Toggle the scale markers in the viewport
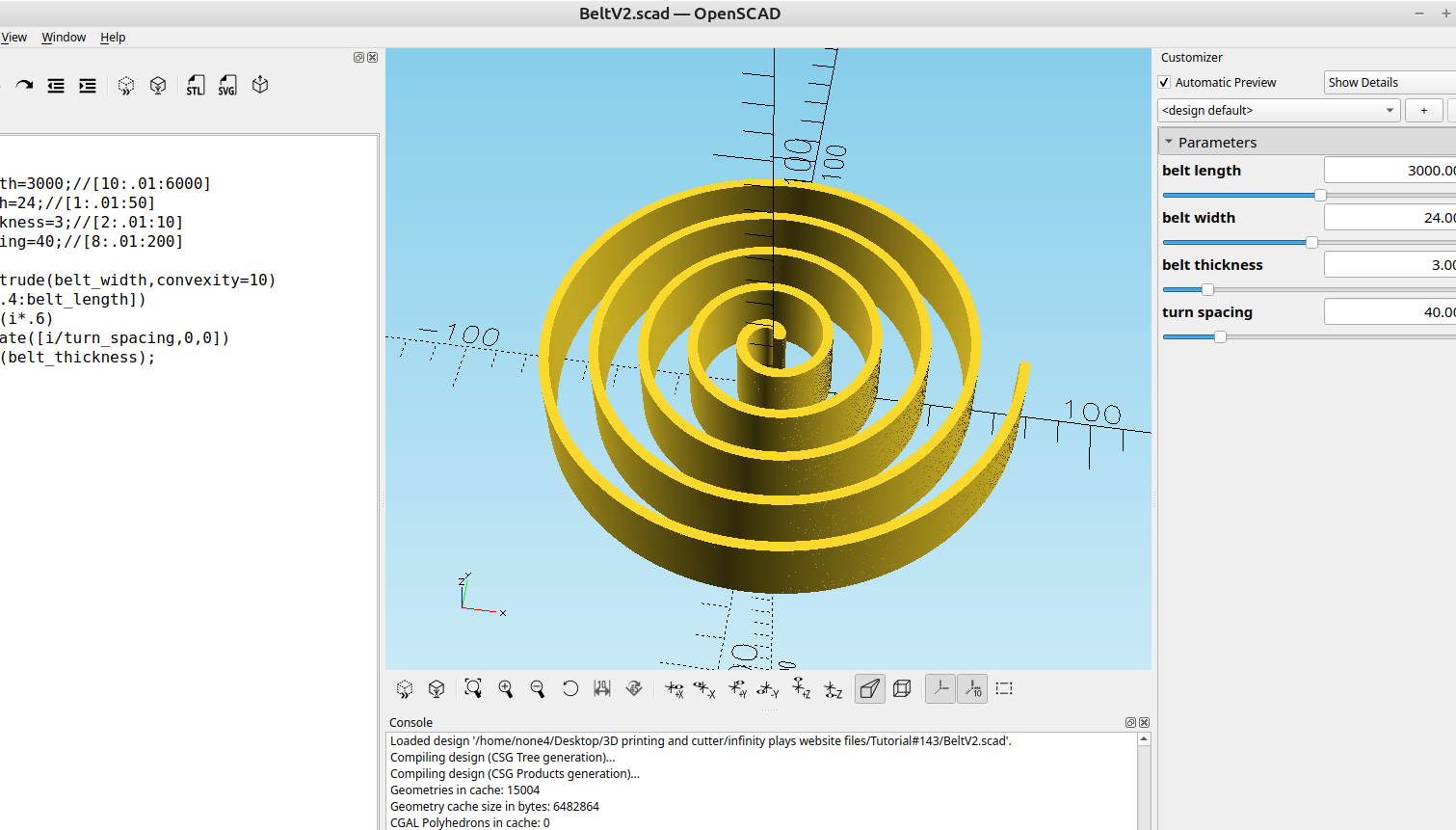 click(x=972, y=688)
